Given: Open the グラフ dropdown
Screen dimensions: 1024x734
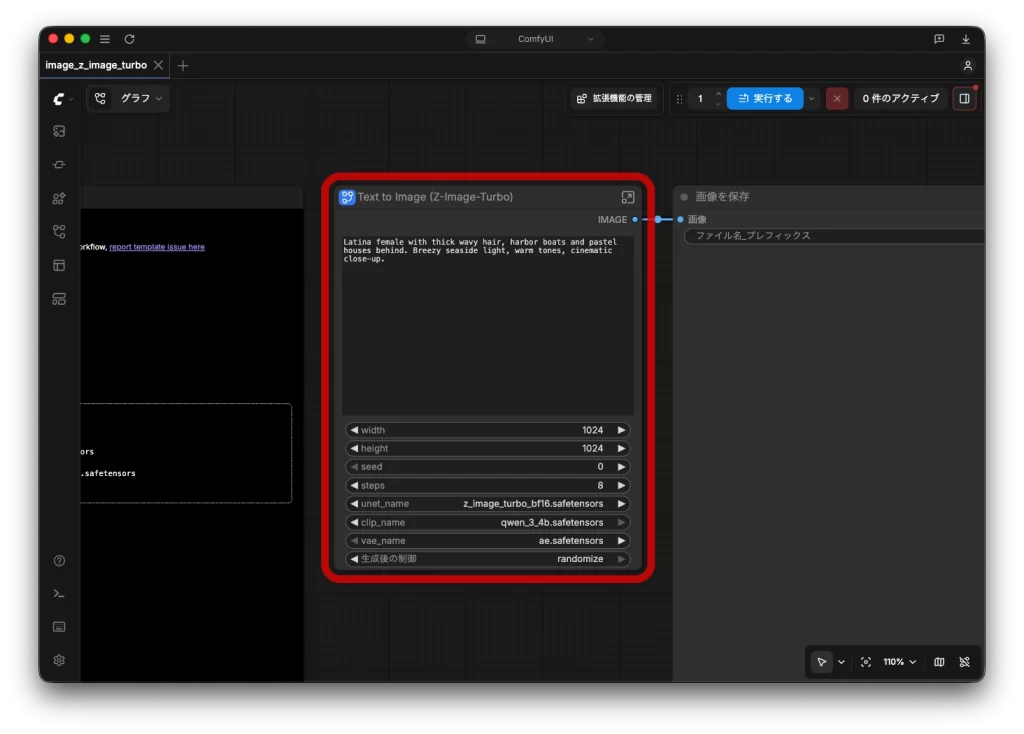Looking at the screenshot, I should coord(141,99).
